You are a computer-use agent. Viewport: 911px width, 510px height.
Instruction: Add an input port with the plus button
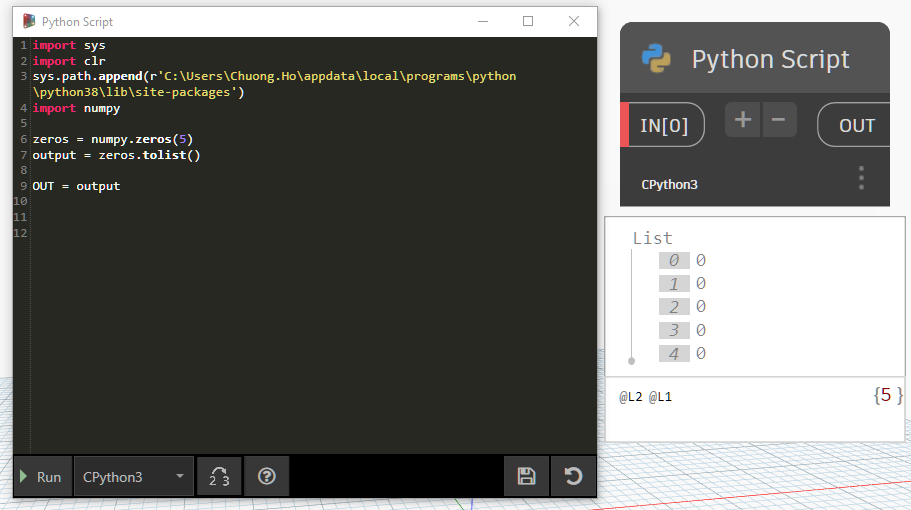tap(742, 120)
